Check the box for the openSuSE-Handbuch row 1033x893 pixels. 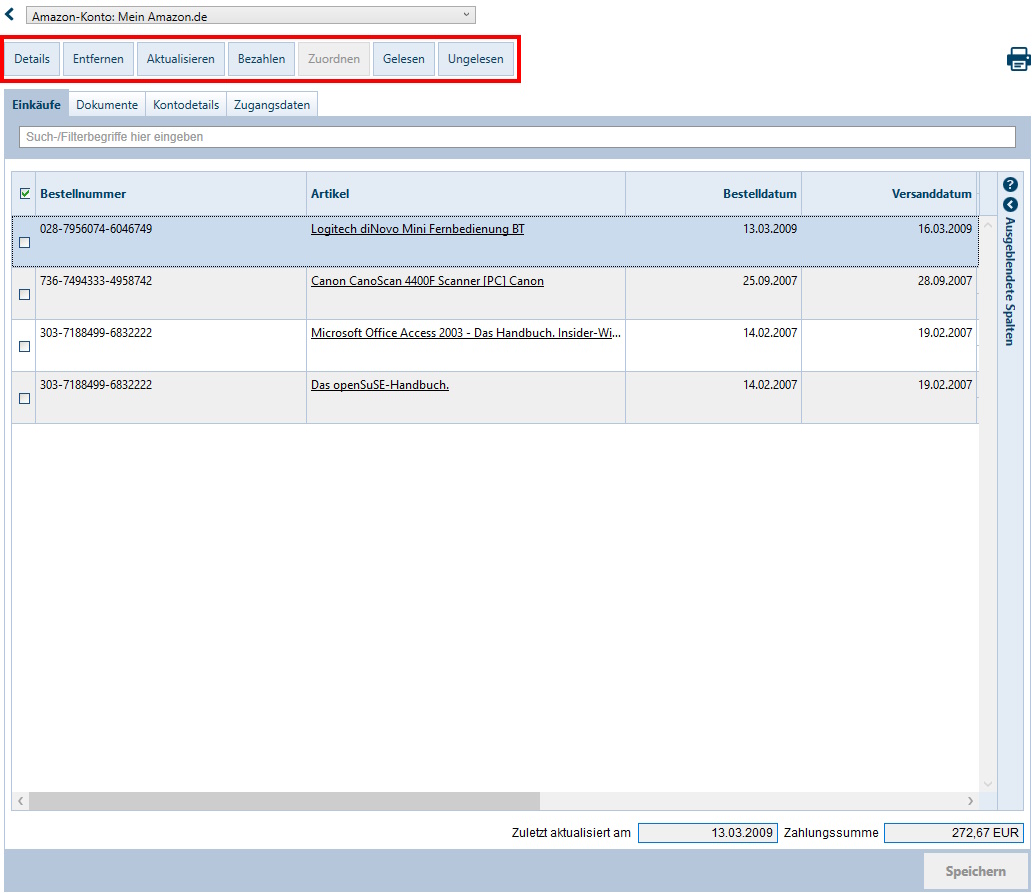point(24,399)
